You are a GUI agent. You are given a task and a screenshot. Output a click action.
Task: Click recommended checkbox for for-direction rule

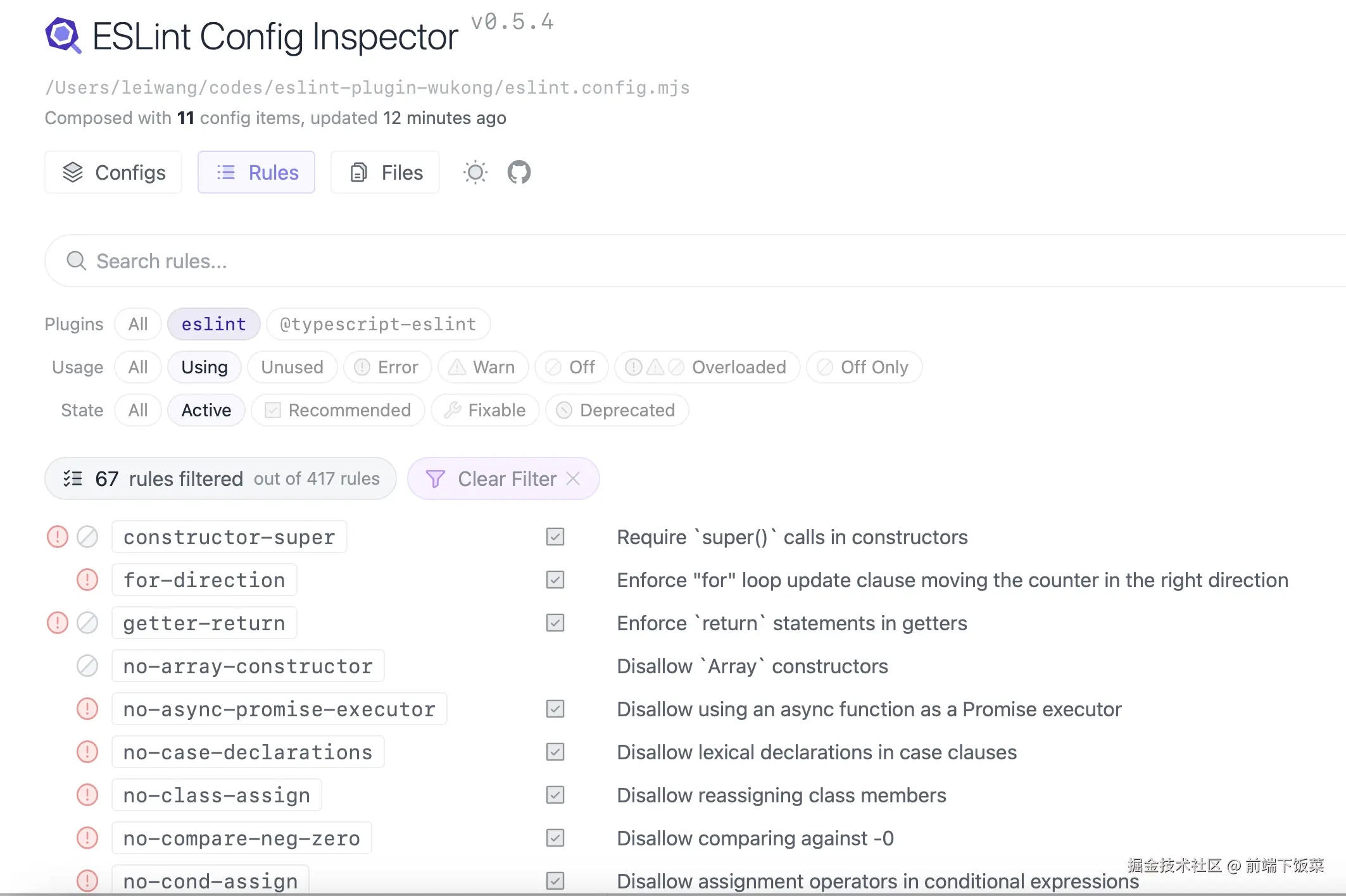click(x=555, y=580)
